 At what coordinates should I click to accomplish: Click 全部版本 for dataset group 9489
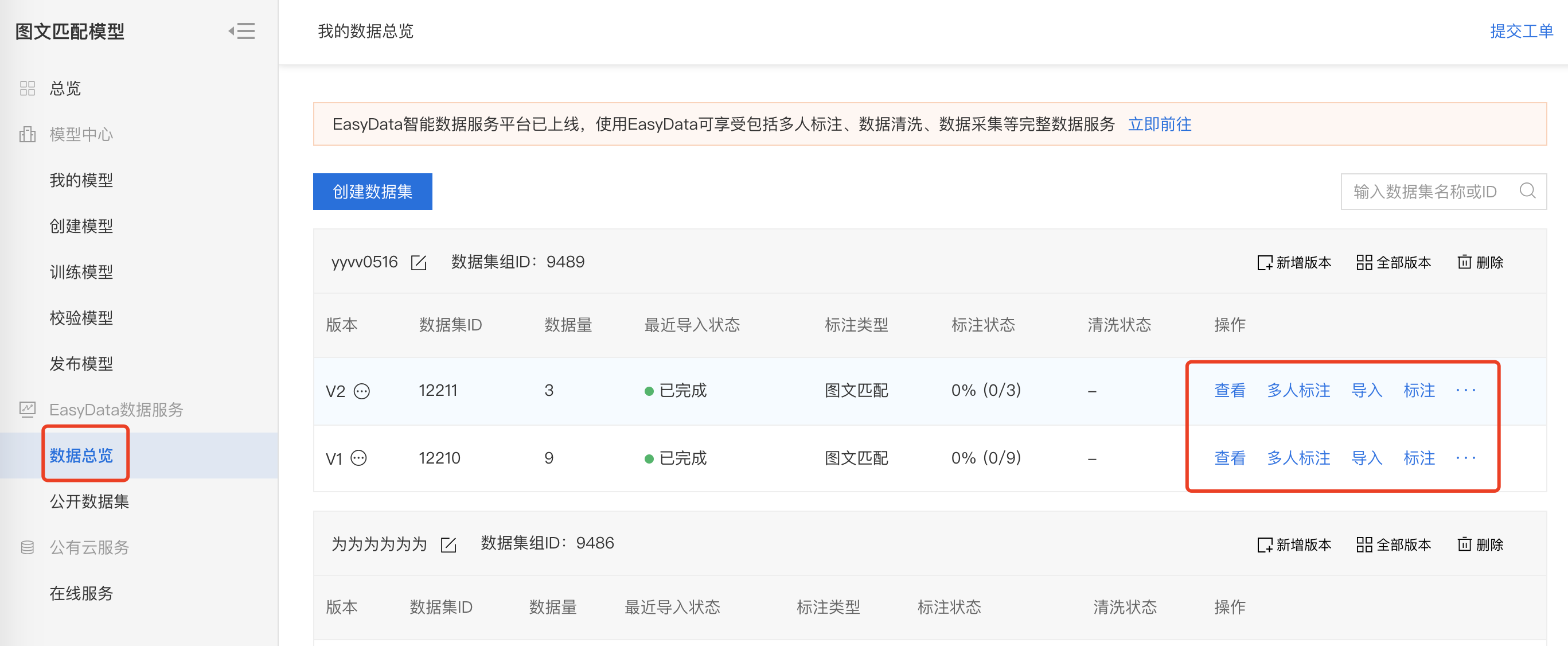(1394, 262)
